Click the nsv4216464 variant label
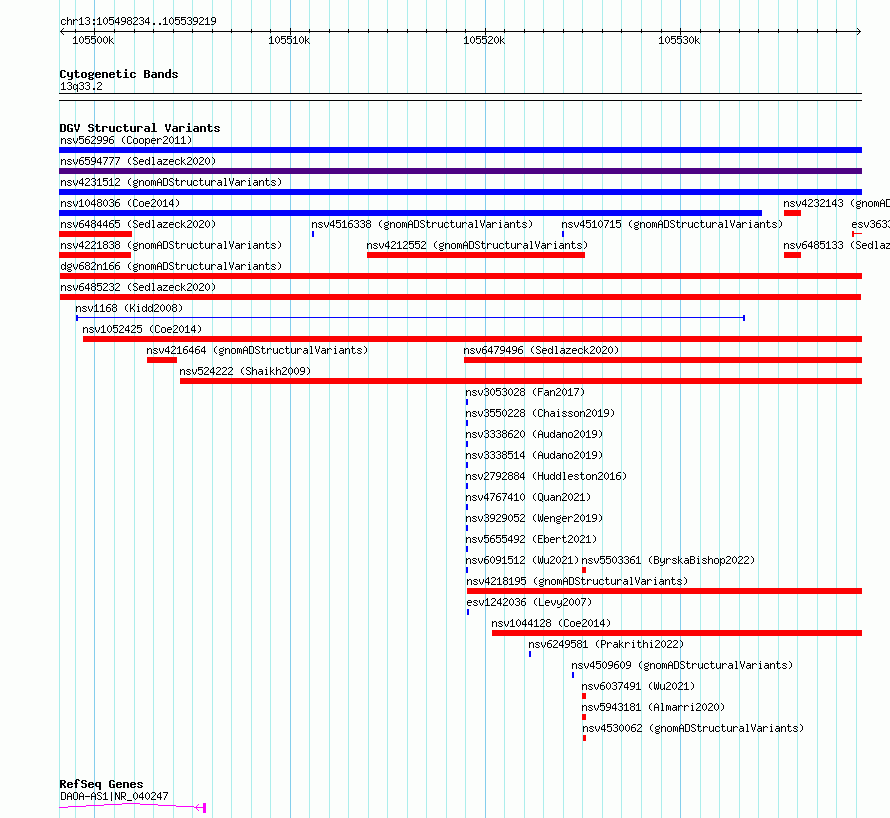Screen dimensions: 890x818 (x=257, y=350)
